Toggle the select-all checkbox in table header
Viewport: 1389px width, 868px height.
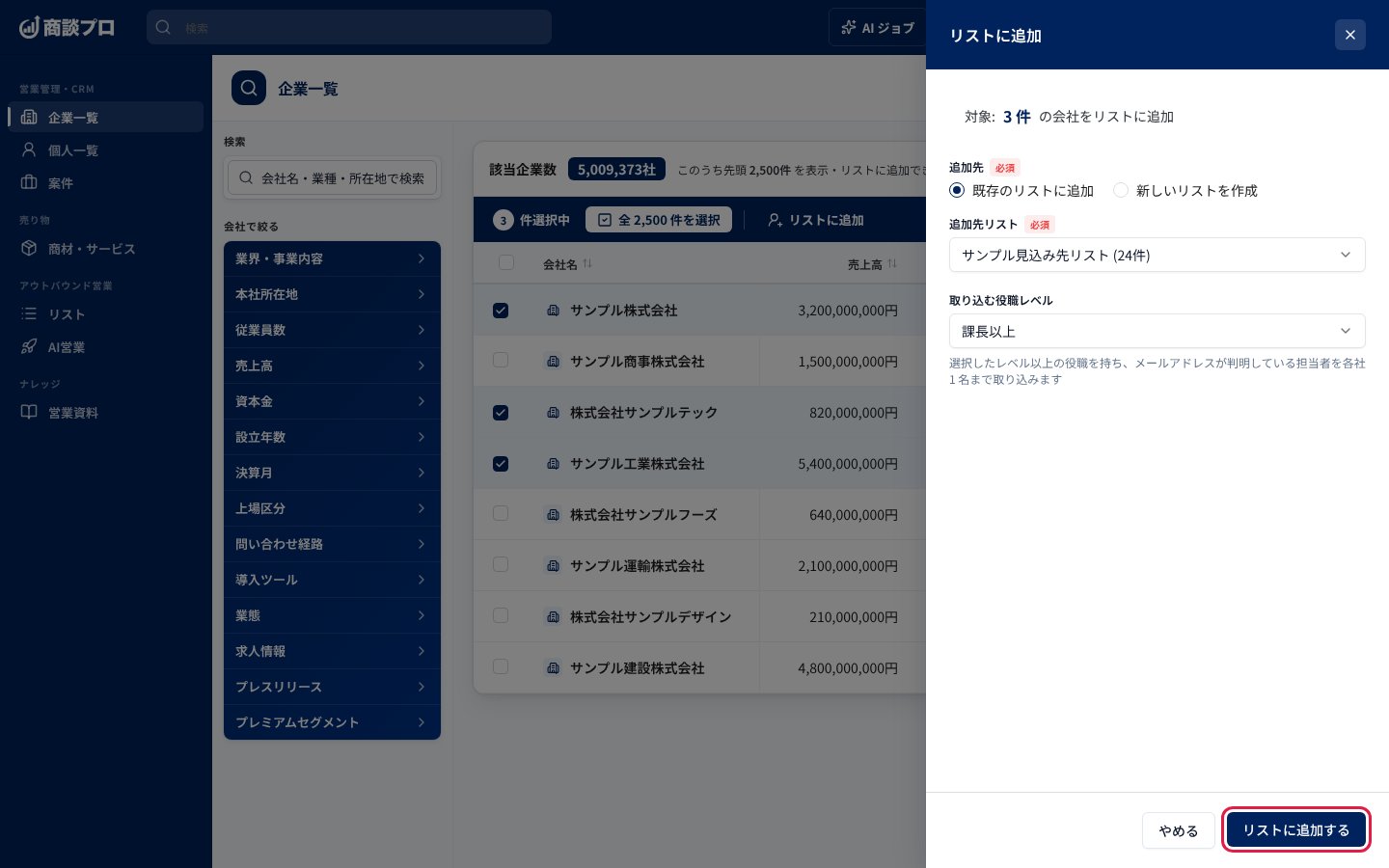pos(505,262)
